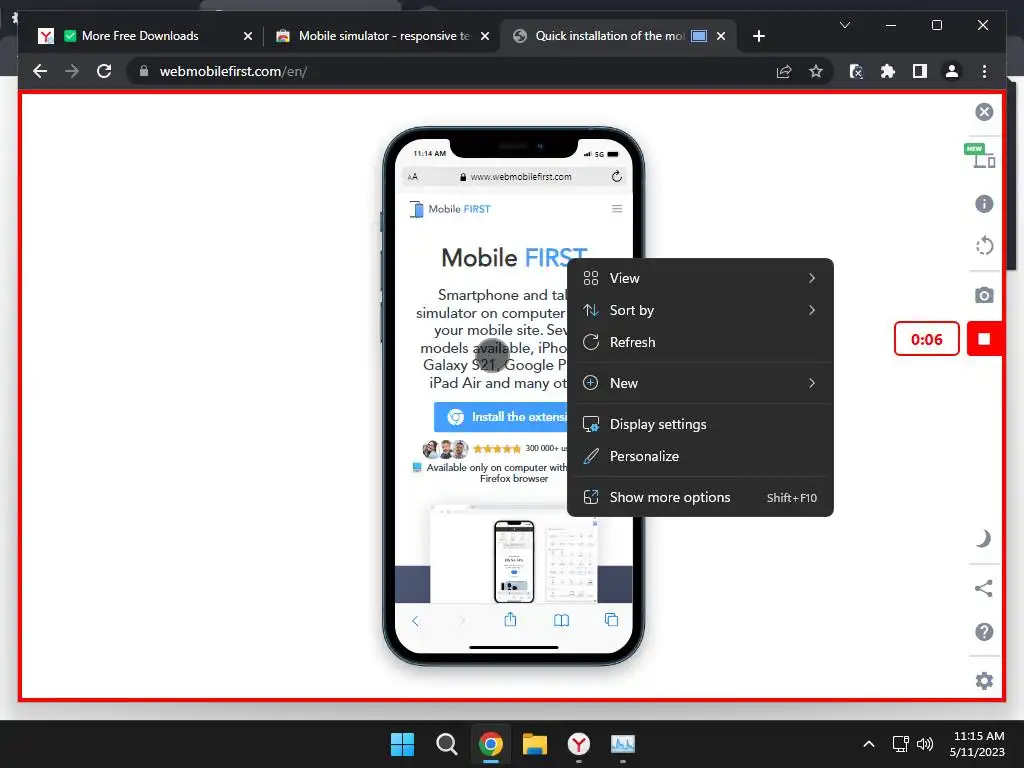Choose Refresh in the context menu
This screenshot has height=768, width=1024.
(700, 342)
